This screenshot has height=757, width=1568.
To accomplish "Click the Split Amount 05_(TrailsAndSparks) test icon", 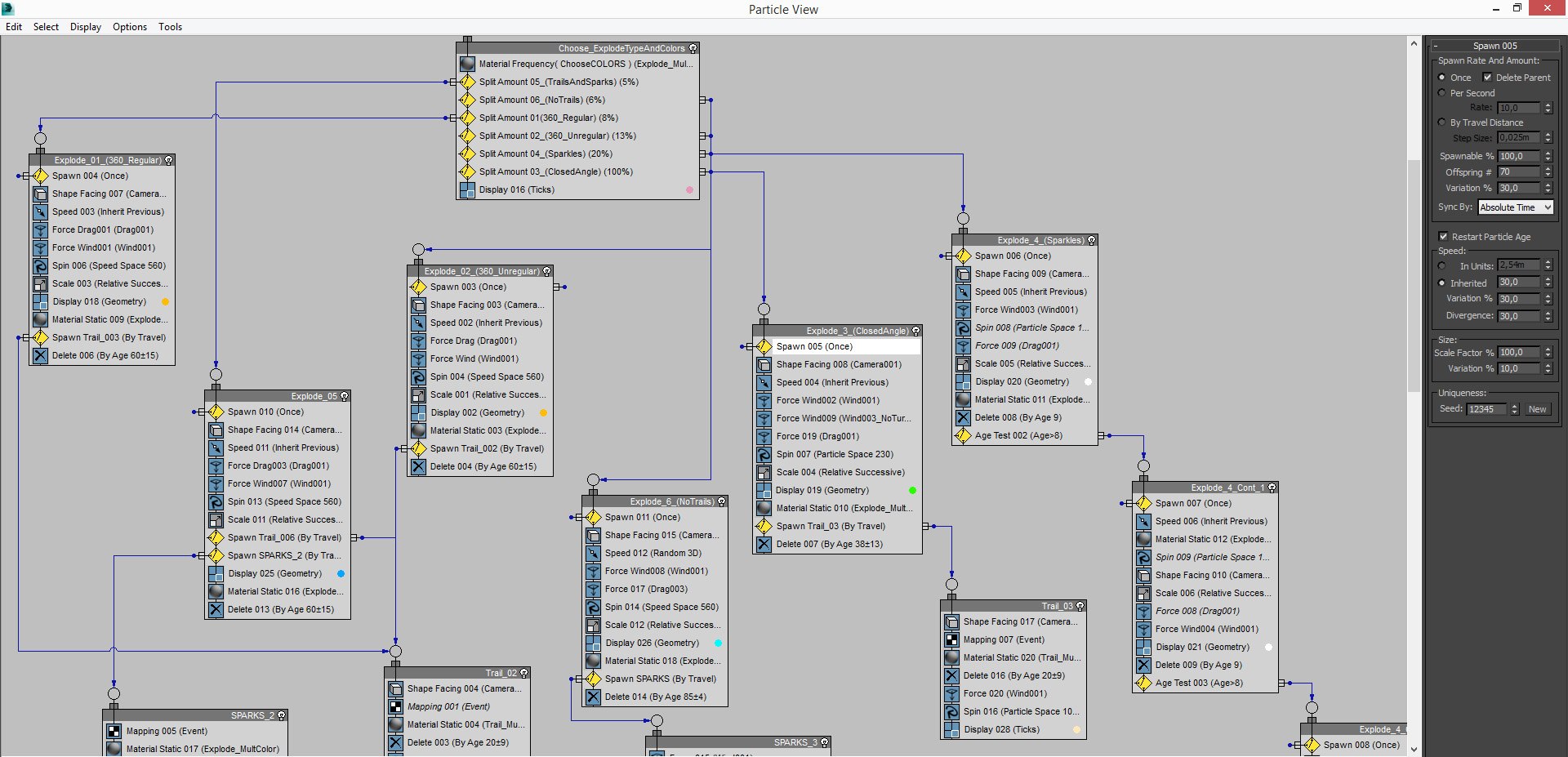I will [467, 82].
